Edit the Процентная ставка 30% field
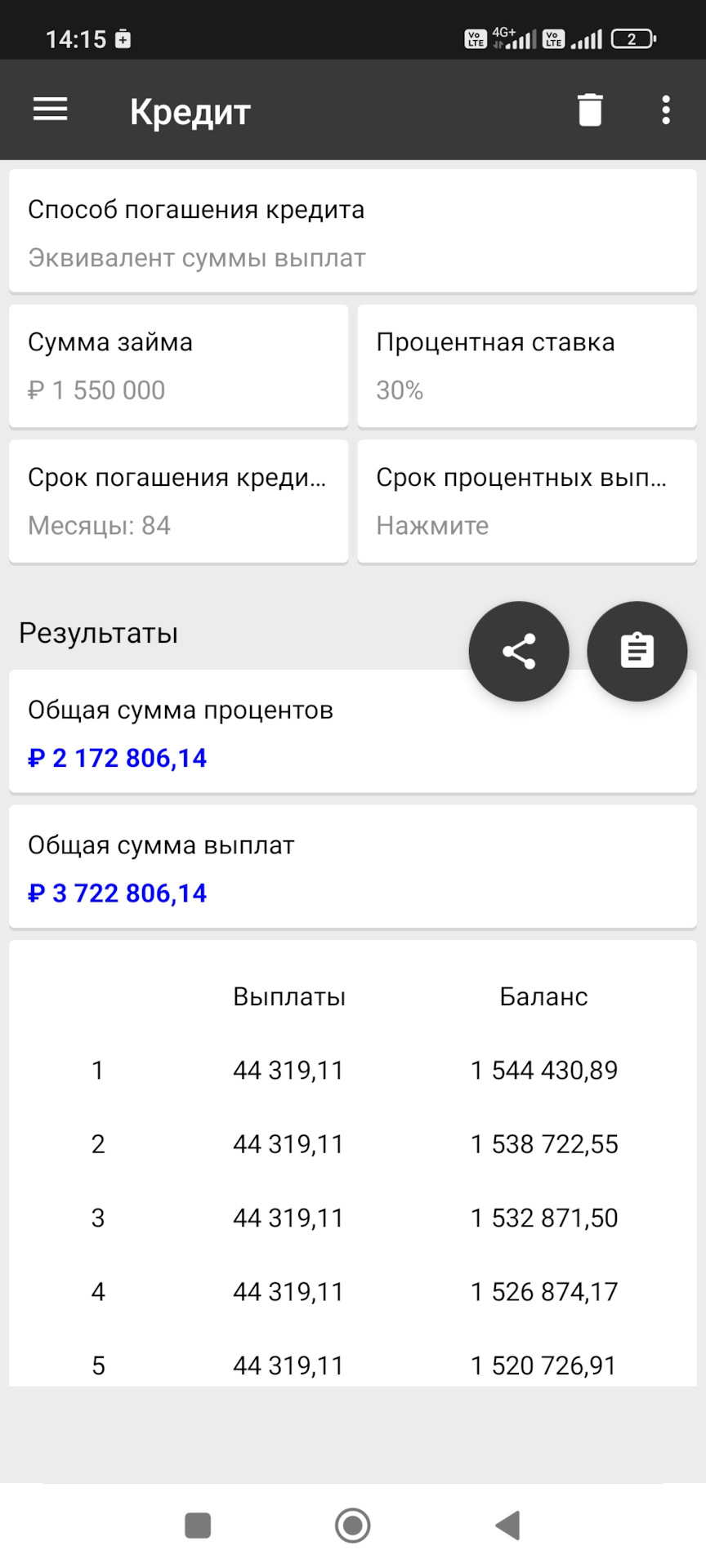706x1568 pixels. [x=526, y=366]
